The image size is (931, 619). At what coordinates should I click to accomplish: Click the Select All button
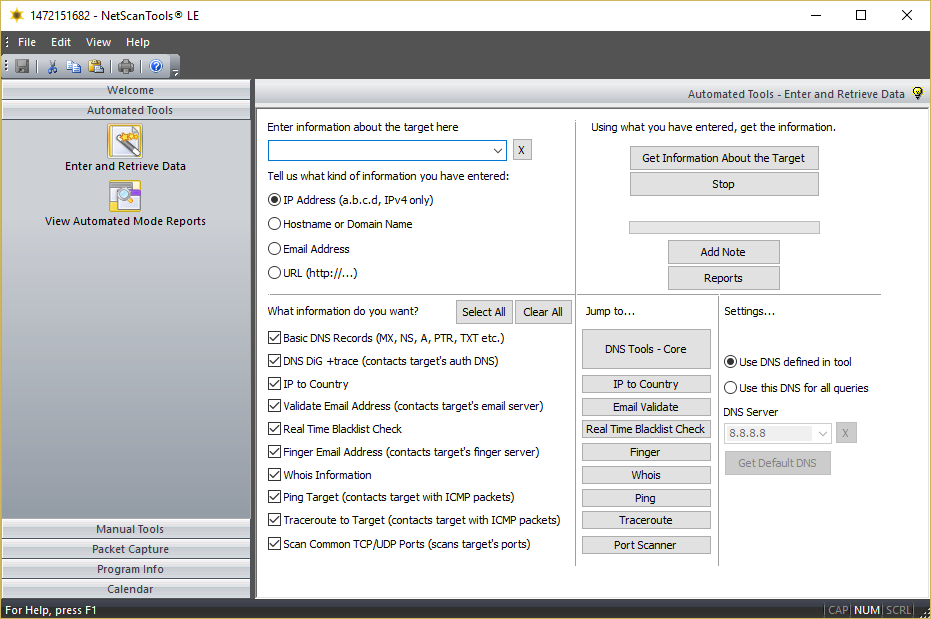point(484,312)
